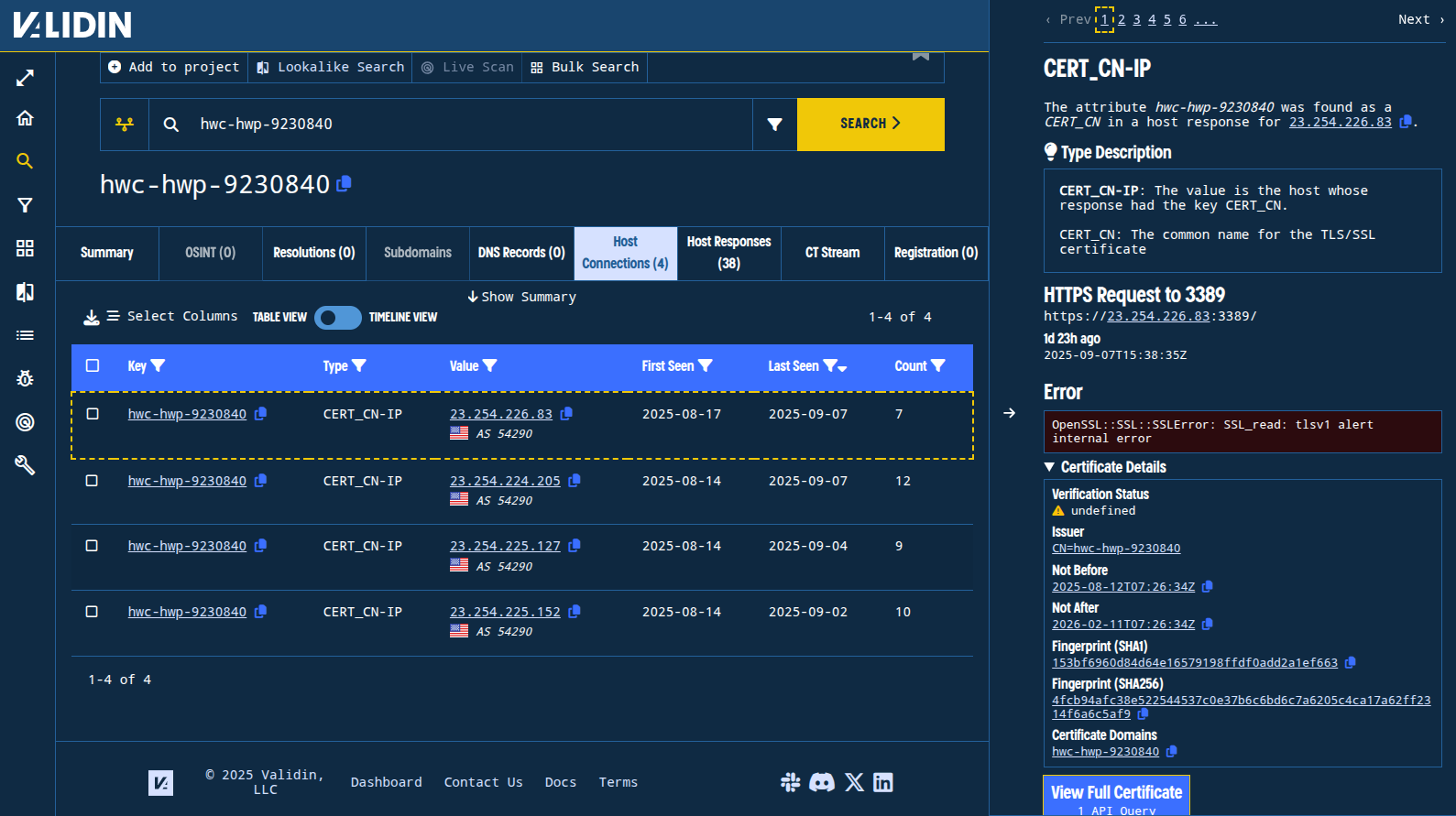Screen dimensions: 1456x816
Task: Open the Discord icon in footer
Action: pos(822,782)
